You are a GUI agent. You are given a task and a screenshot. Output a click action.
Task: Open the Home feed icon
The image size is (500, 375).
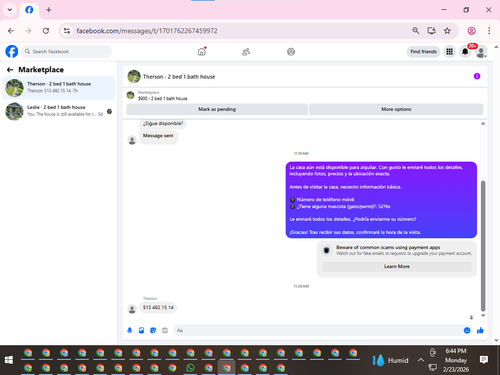point(202,52)
